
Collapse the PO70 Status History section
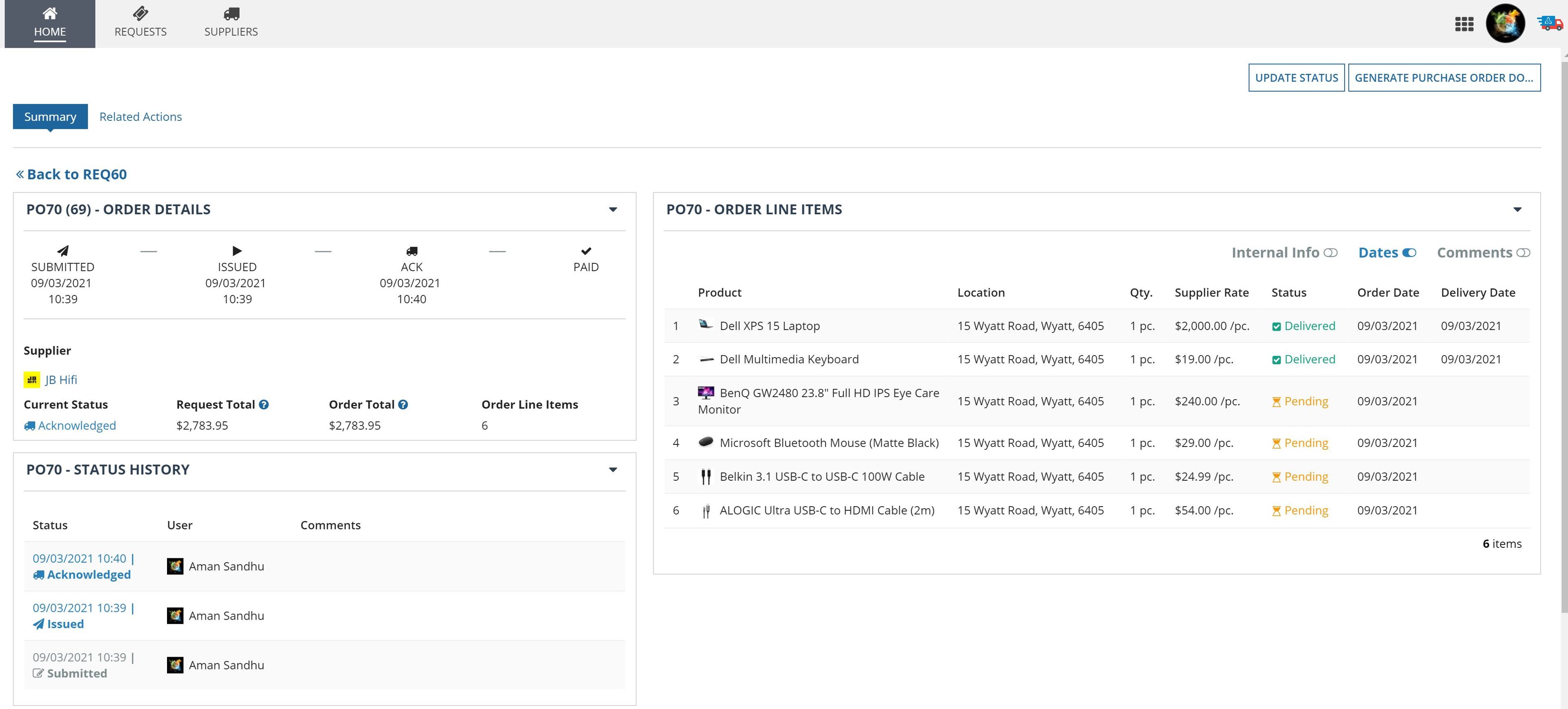pos(613,469)
